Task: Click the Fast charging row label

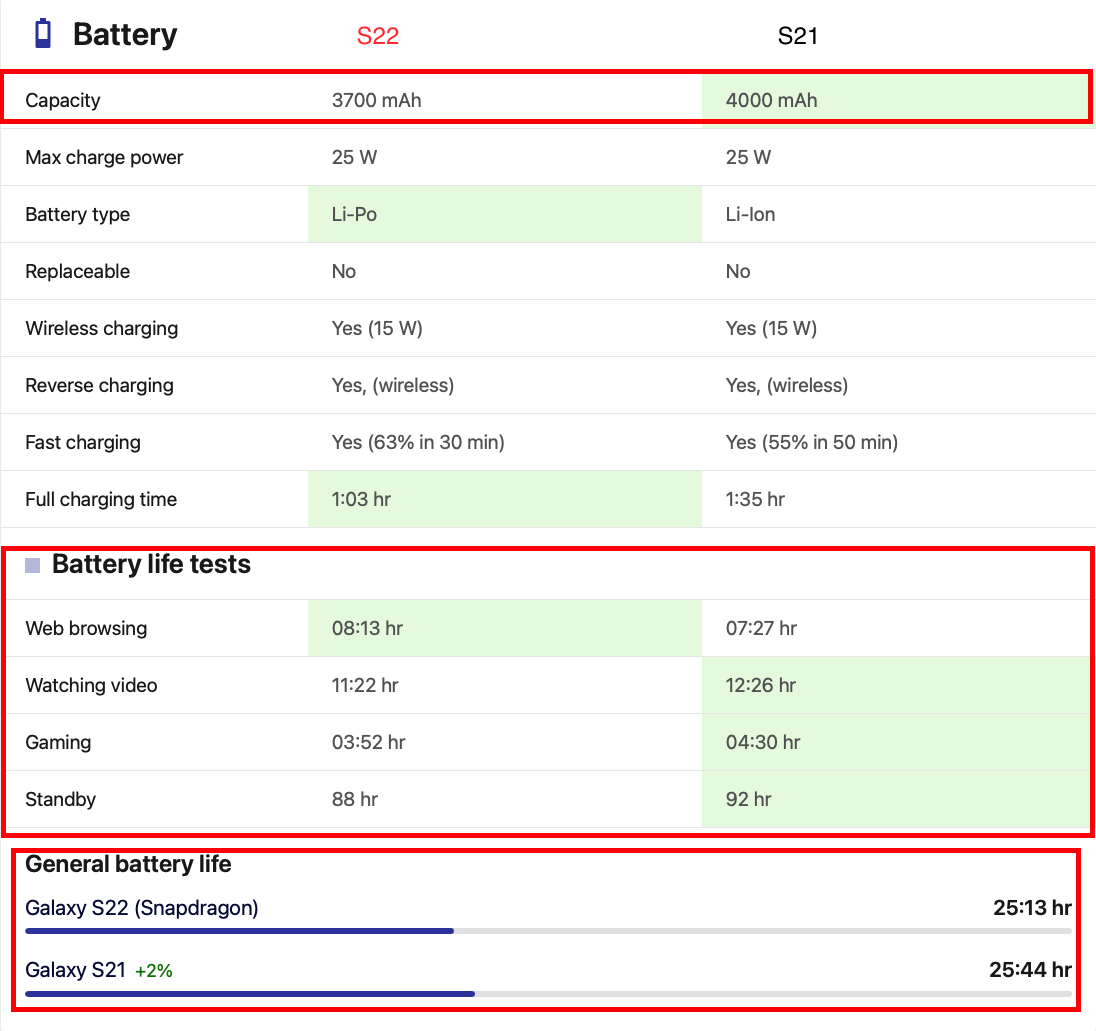Action: [83, 442]
